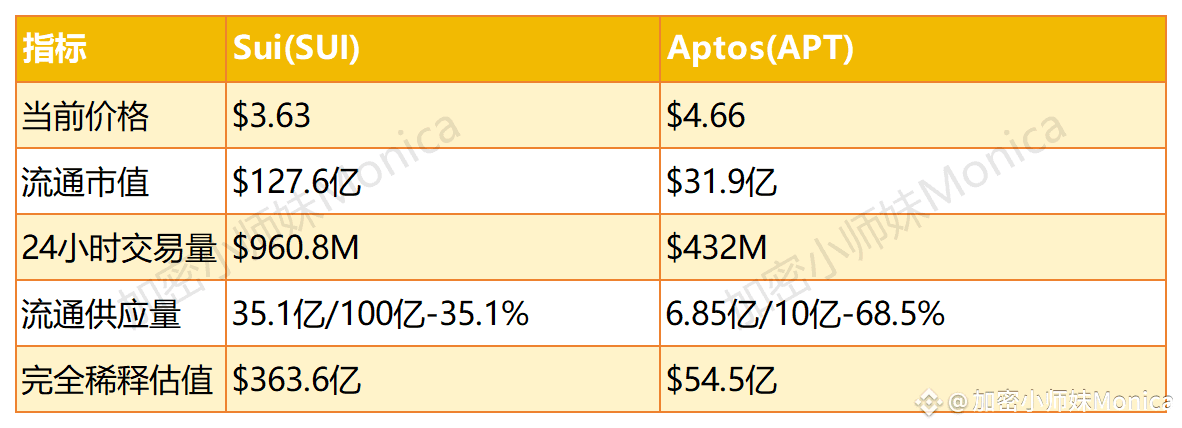Click the 6.85亿/10亿-68.5% supply cell
This screenshot has height=428, width=1182.
pos(914,313)
